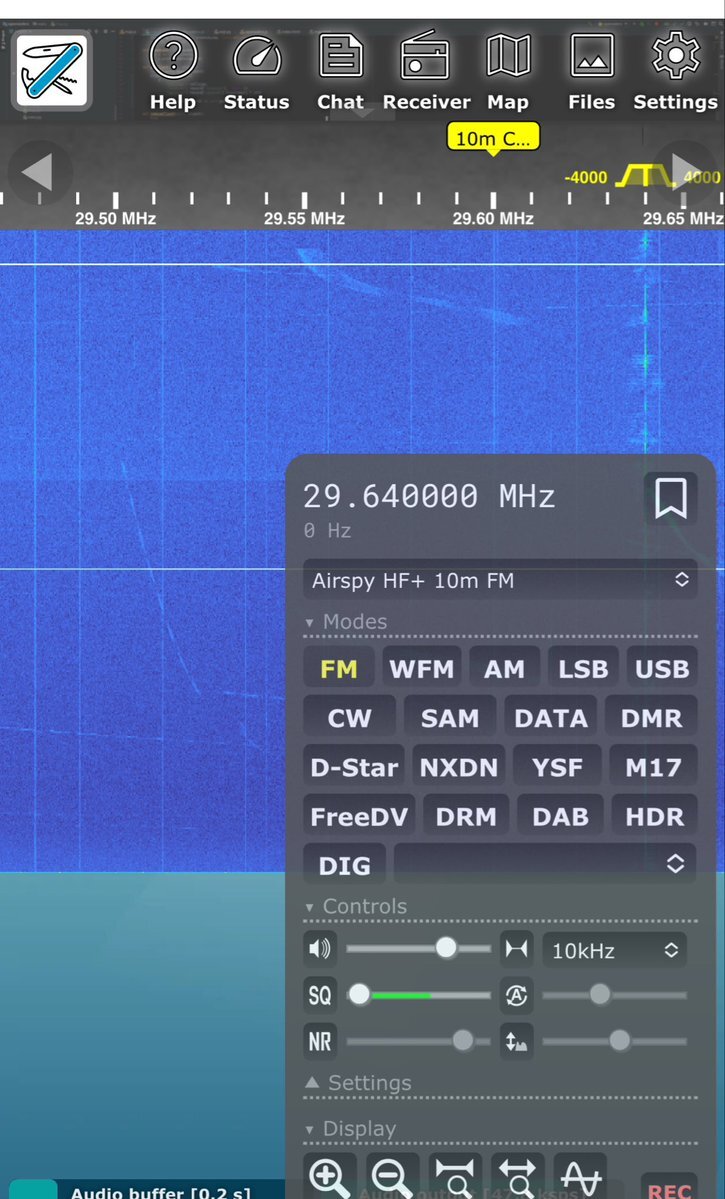
Task: Click the volume slider handle
Action: [446, 948]
